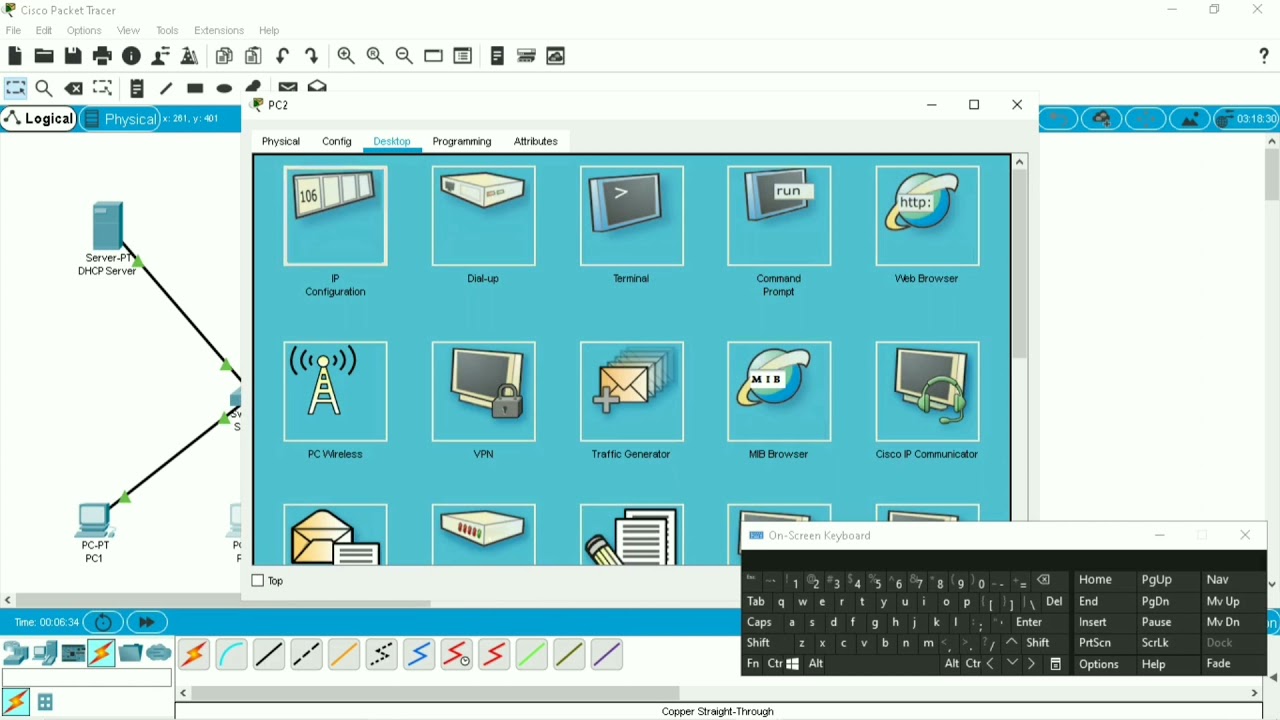Toggle Caps key on On-Screen Keyboard
Screen dimensions: 1280x720
760,623
